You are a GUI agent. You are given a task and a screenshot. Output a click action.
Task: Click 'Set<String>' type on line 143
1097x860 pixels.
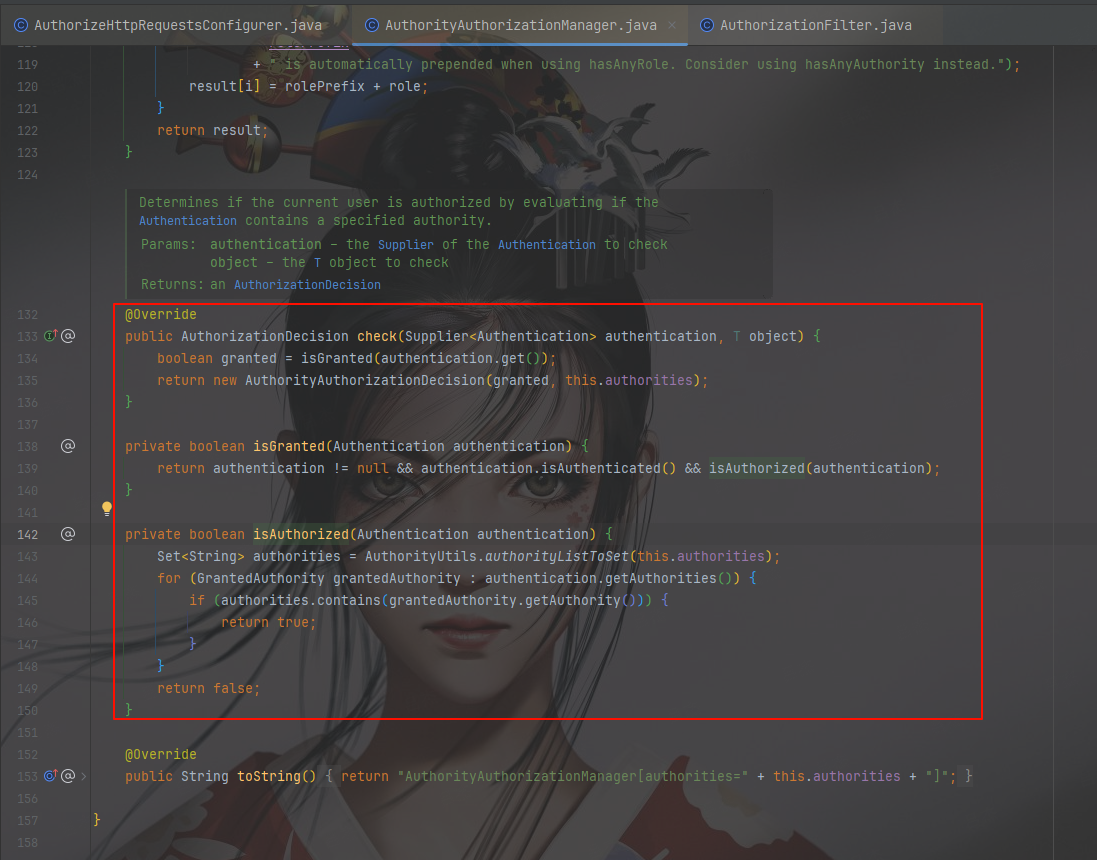point(201,556)
